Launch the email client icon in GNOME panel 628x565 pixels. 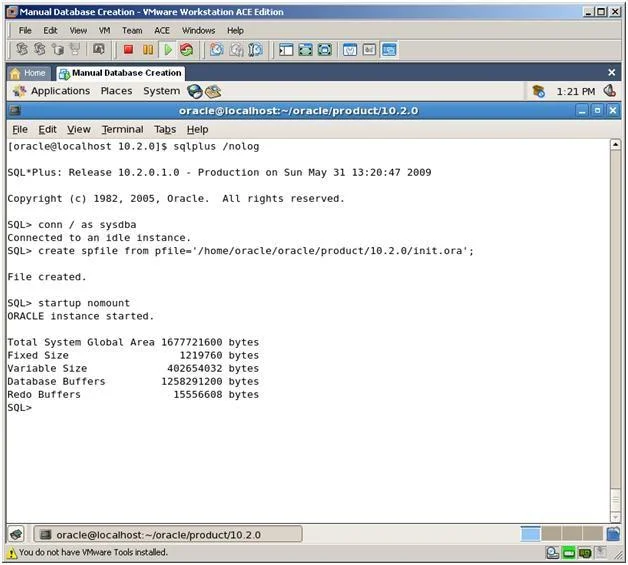click(213, 91)
